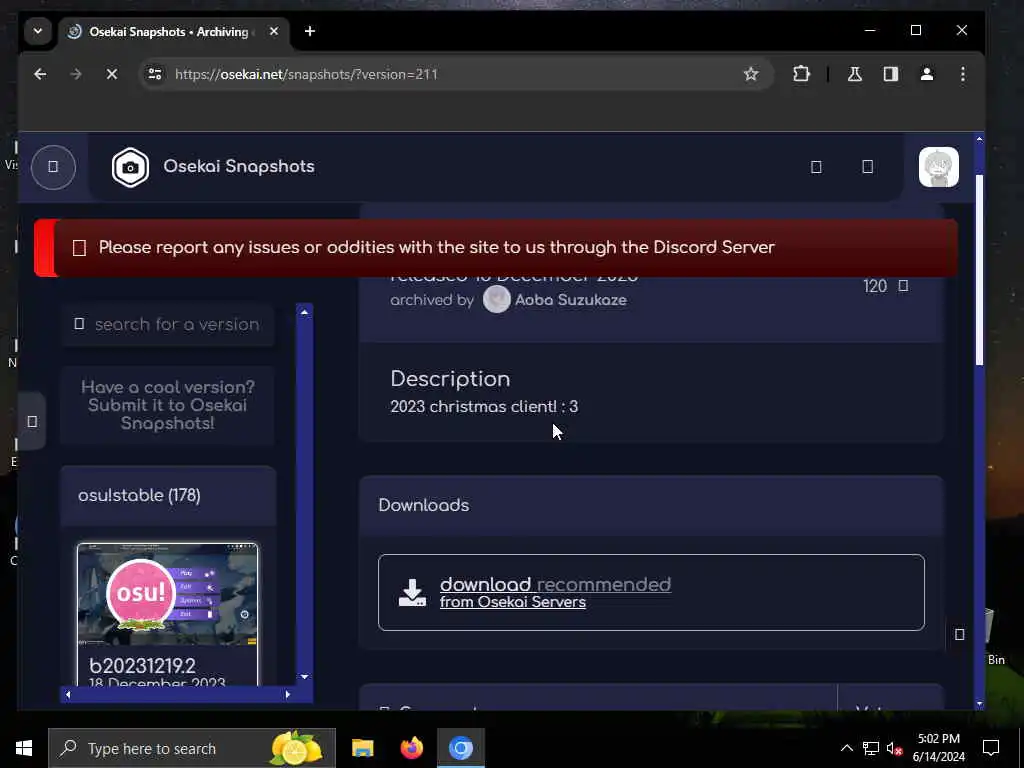Image resolution: width=1024 pixels, height=768 pixels.
Task: Open the Chrome three-dot menu
Action: coord(963,74)
